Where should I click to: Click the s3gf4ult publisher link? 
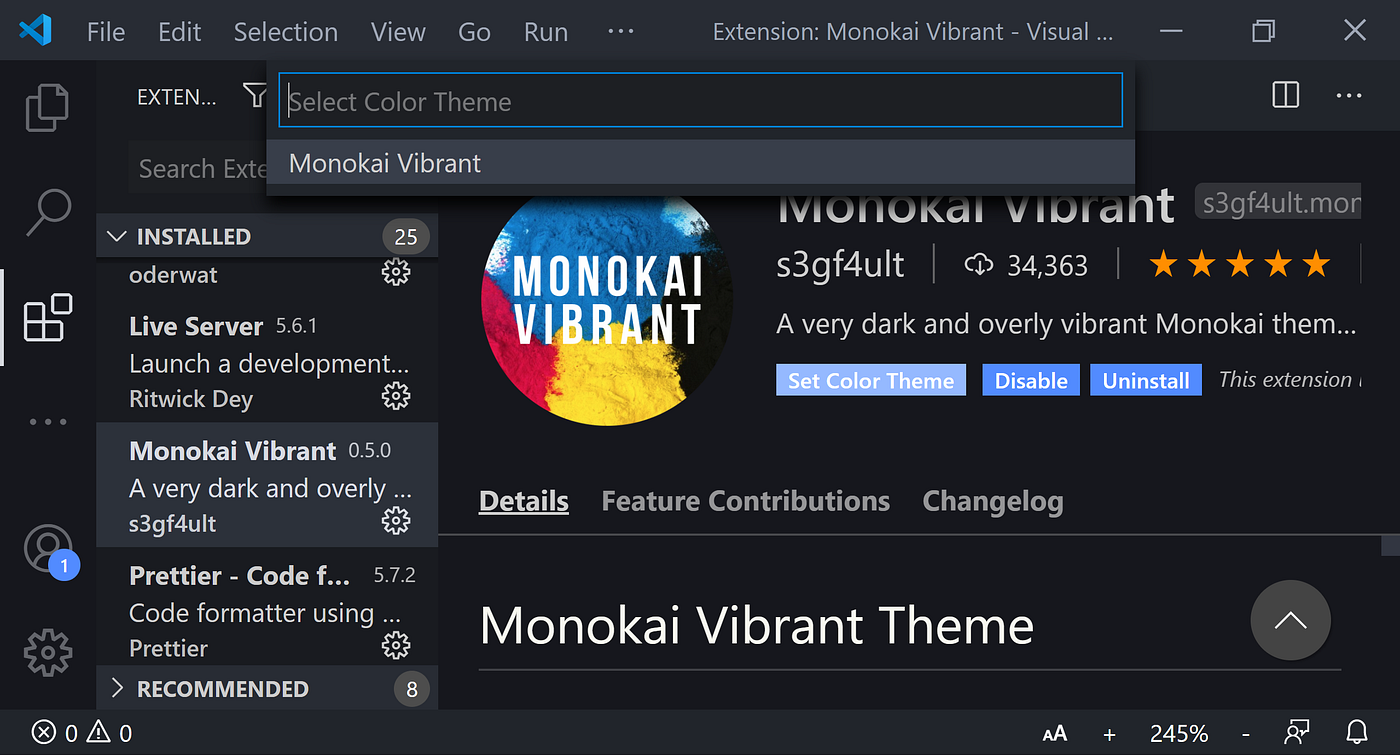pos(840,264)
